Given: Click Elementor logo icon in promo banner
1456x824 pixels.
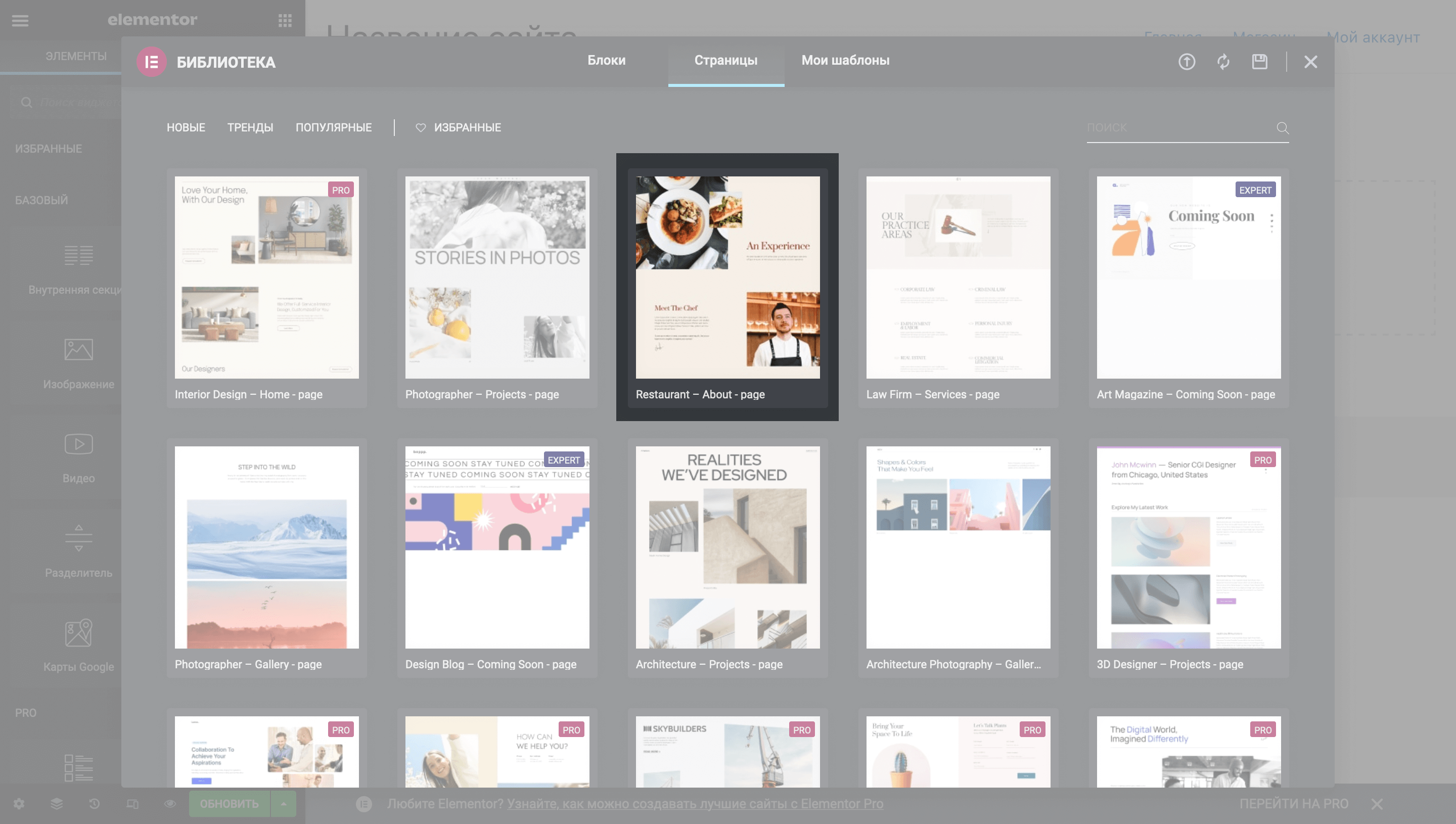Looking at the screenshot, I should click(x=364, y=804).
